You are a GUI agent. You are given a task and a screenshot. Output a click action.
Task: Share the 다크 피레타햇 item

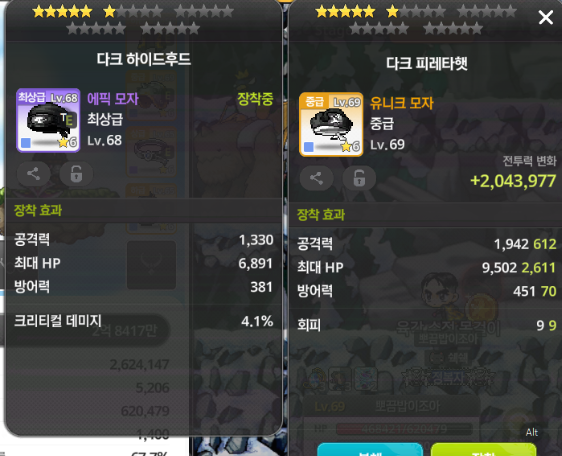(316, 178)
